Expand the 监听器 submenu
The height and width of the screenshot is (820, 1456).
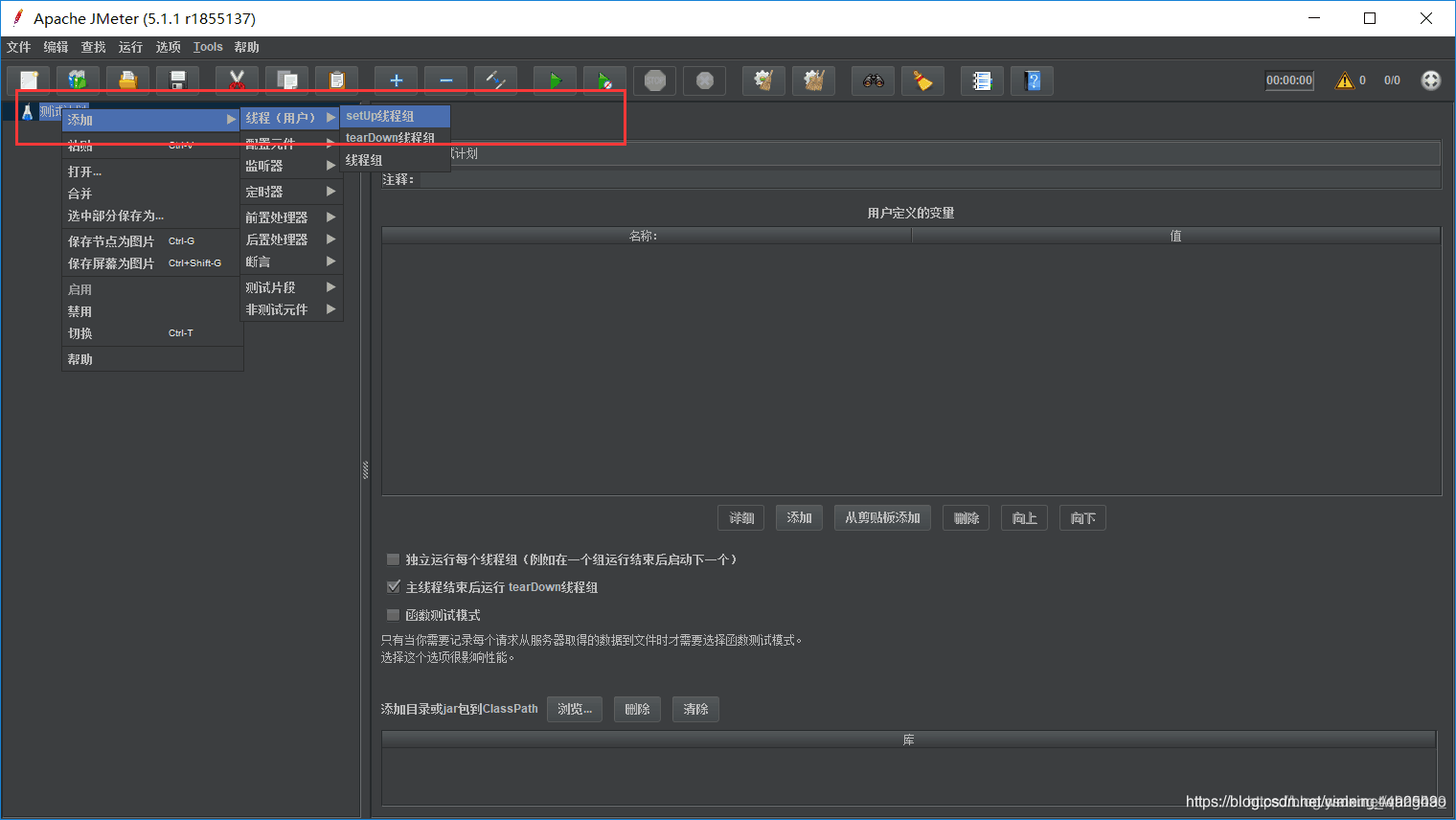(x=291, y=166)
